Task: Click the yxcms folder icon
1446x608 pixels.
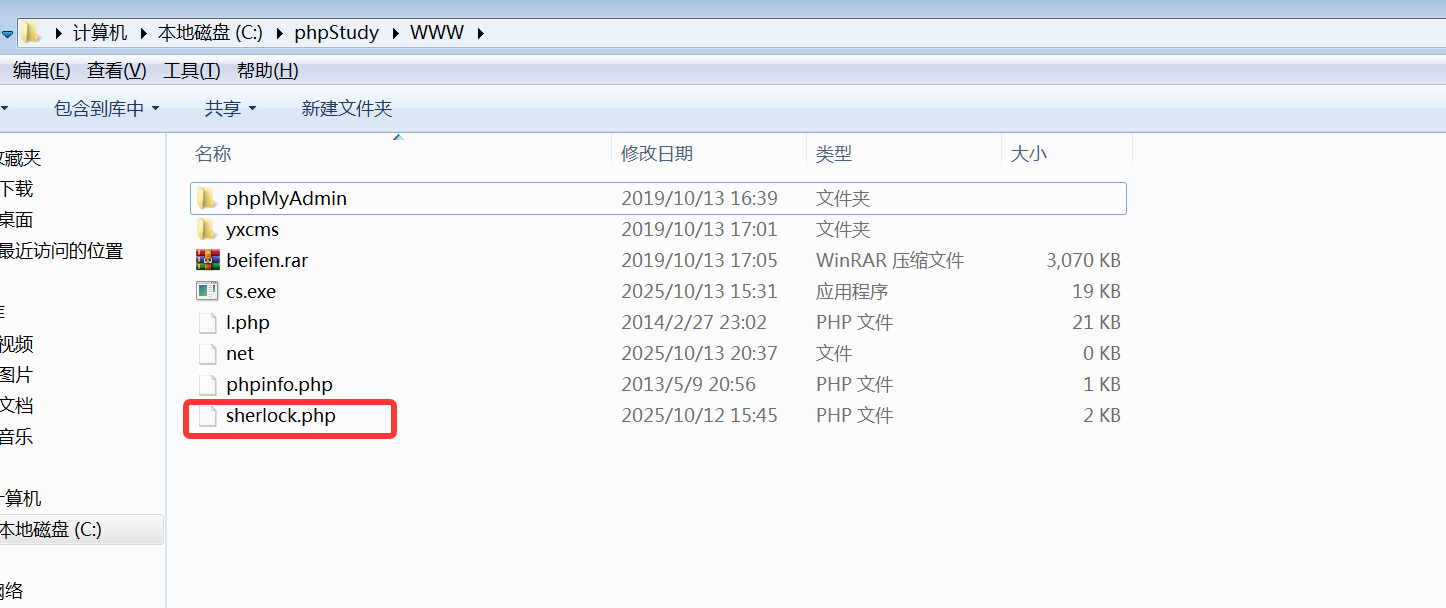Action: pos(207,229)
